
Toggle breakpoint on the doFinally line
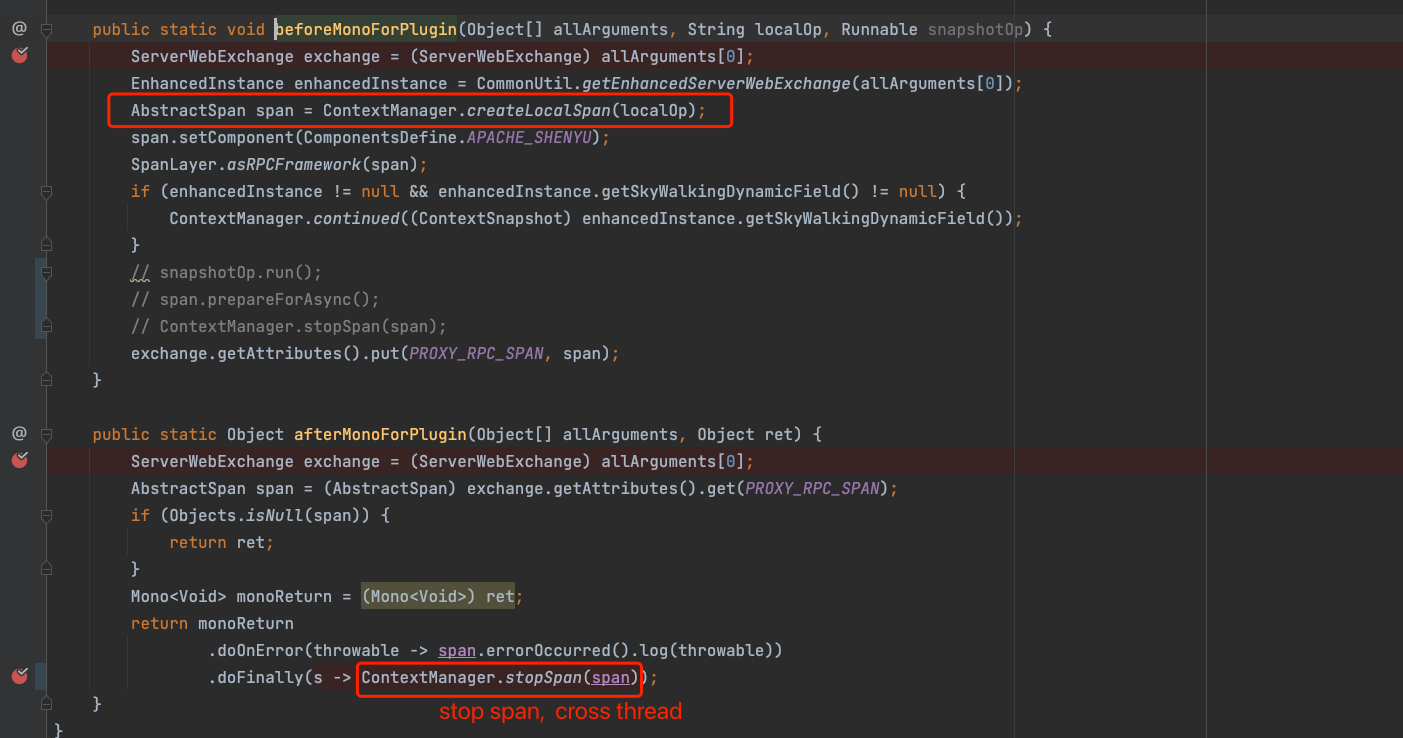click(19, 677)
